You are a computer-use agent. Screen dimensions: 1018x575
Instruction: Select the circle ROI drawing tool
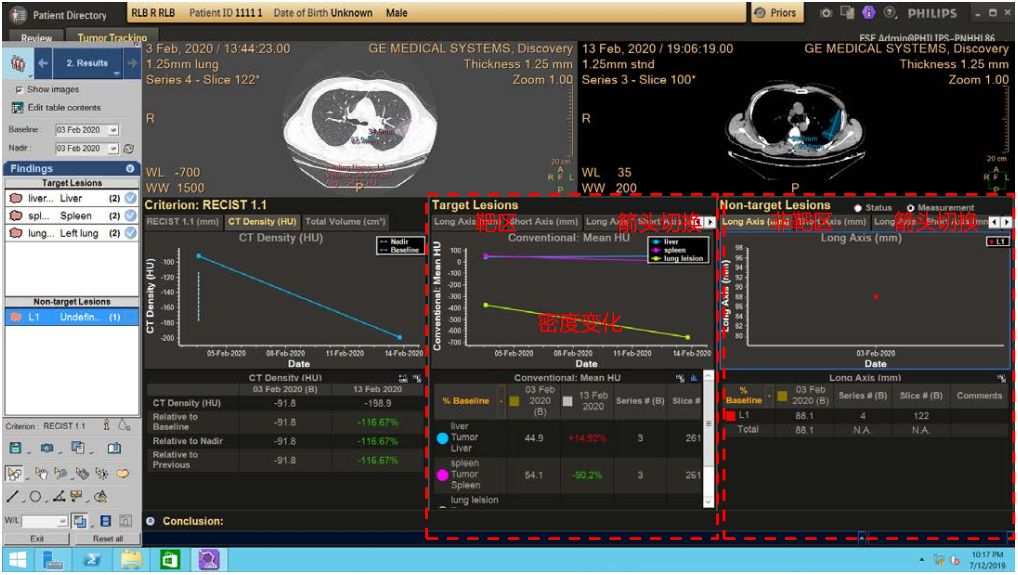coord(35,496)
